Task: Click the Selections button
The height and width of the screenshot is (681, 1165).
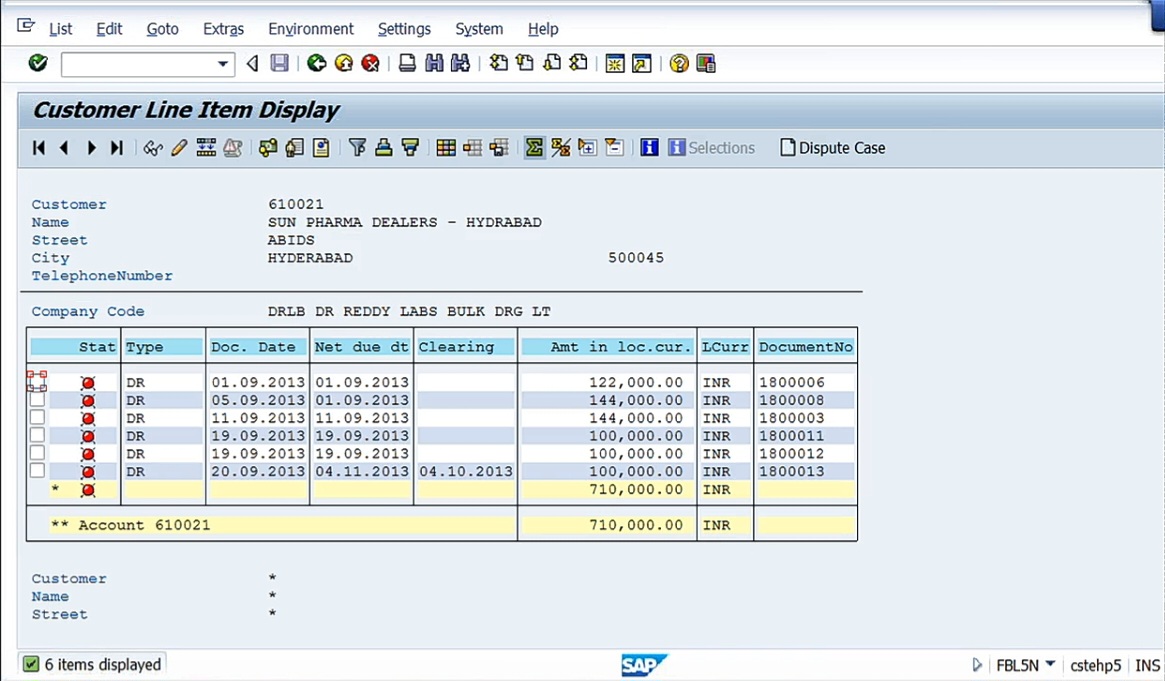Action: point(712,148)
